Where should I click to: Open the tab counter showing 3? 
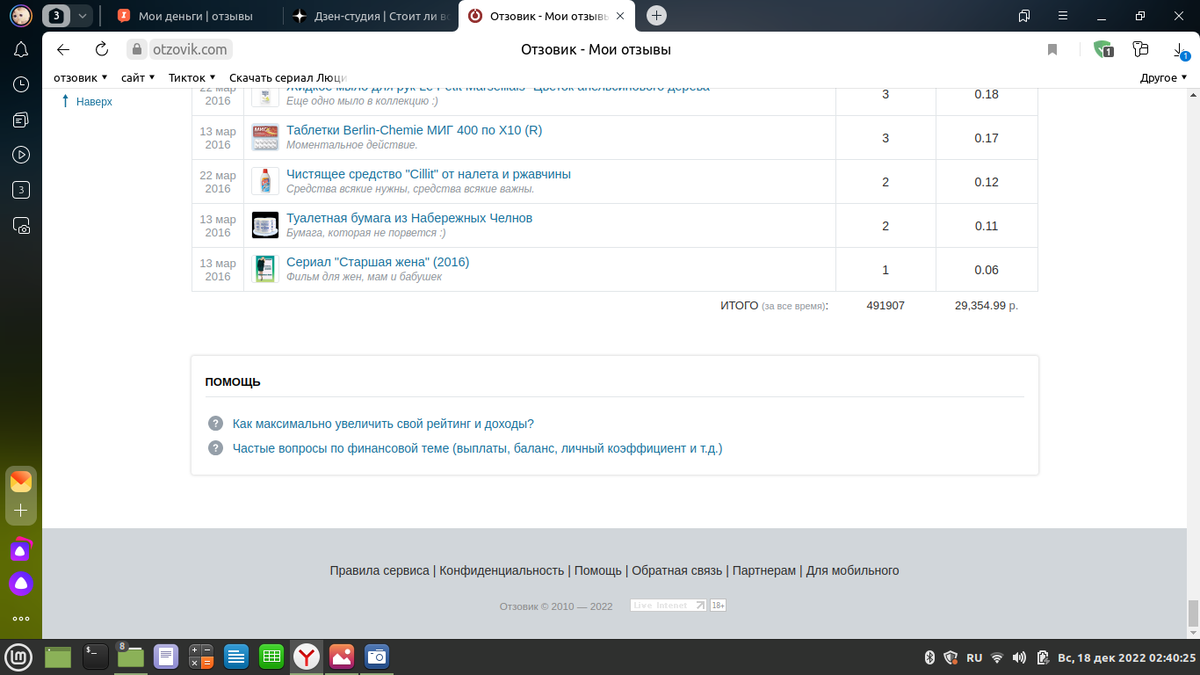[x=57, y=16]
